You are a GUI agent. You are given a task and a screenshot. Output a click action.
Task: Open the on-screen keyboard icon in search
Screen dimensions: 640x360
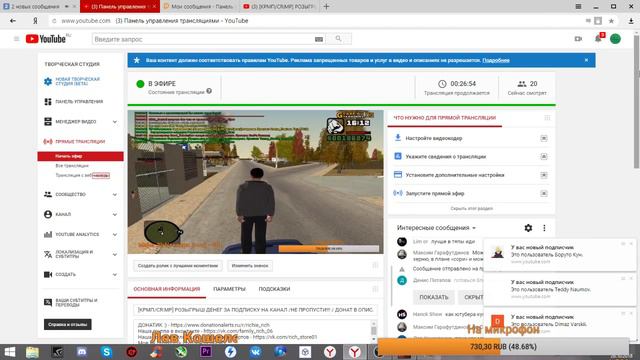(319, 39)
